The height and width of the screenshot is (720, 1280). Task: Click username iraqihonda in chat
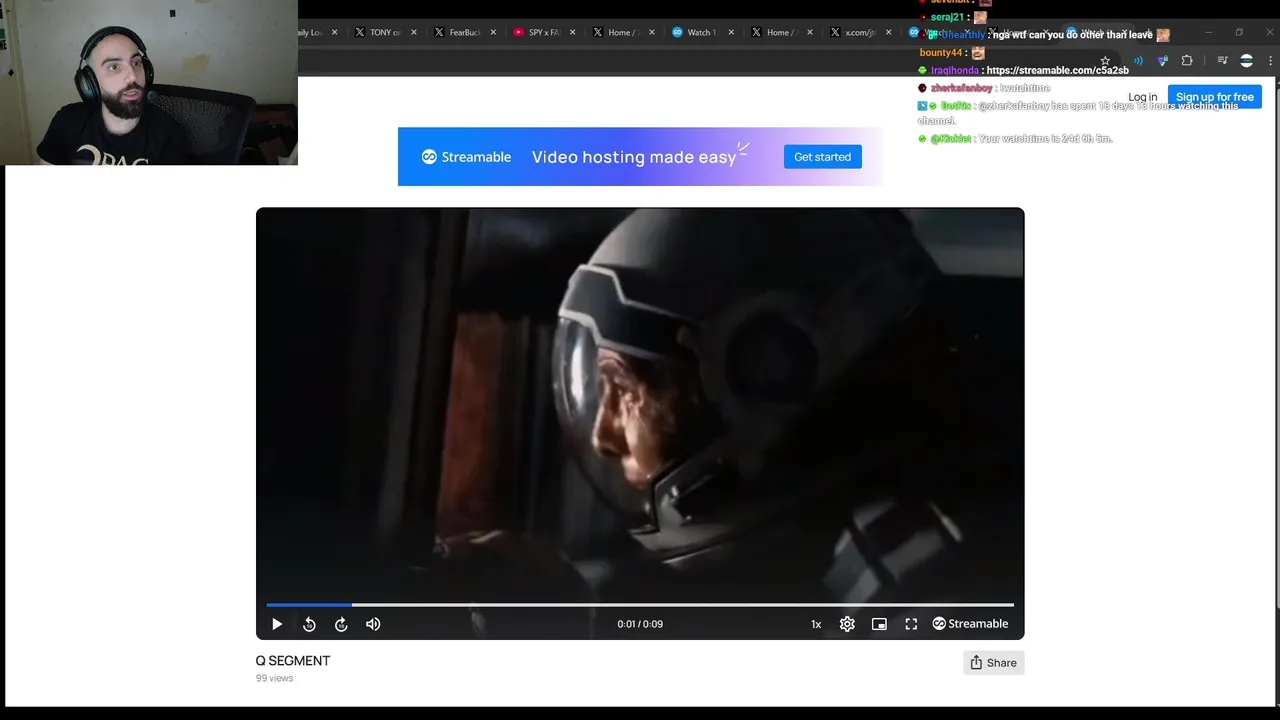pos(955,71)
